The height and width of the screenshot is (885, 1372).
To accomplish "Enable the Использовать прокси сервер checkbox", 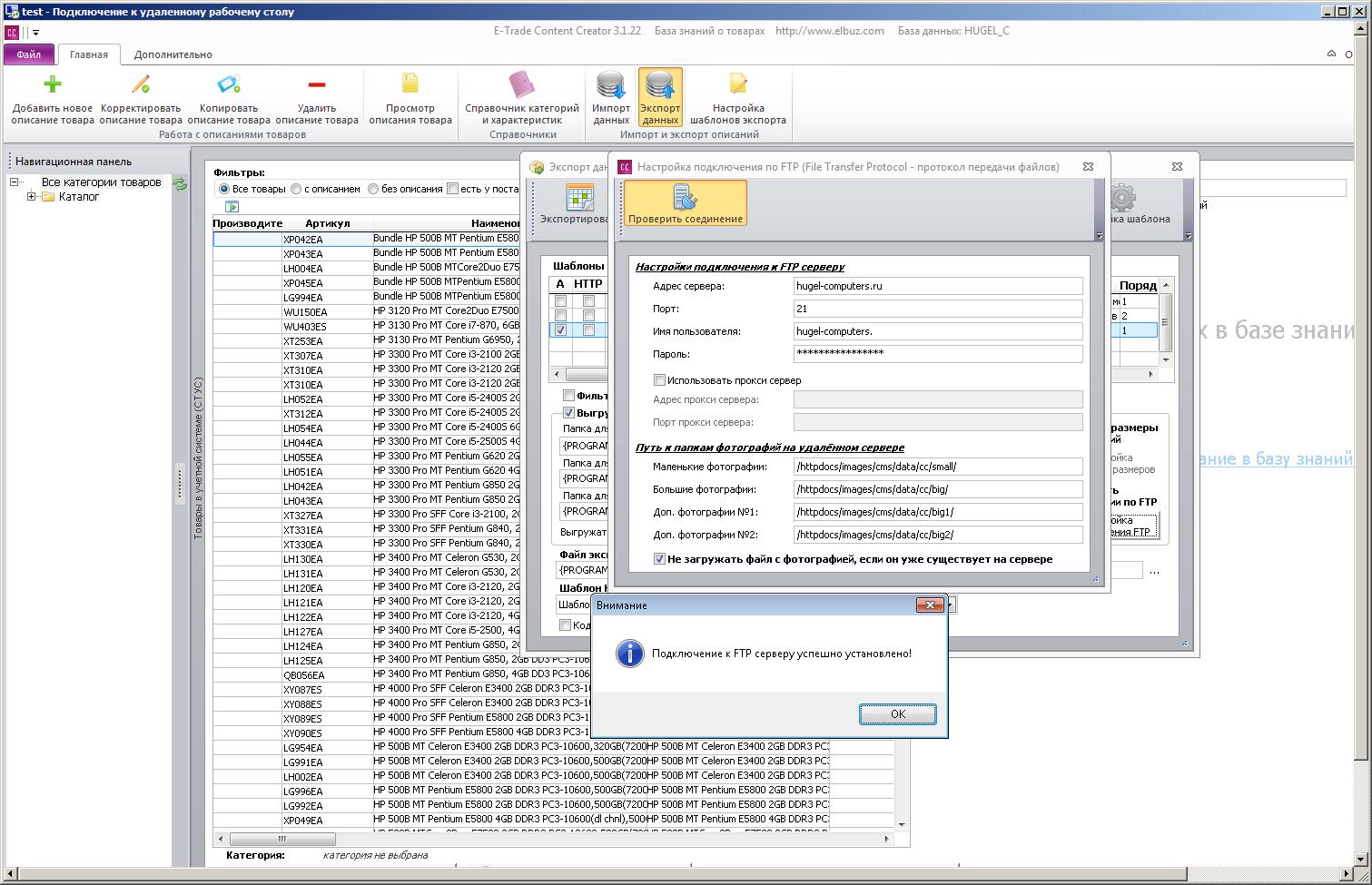I will coord(659,380).
